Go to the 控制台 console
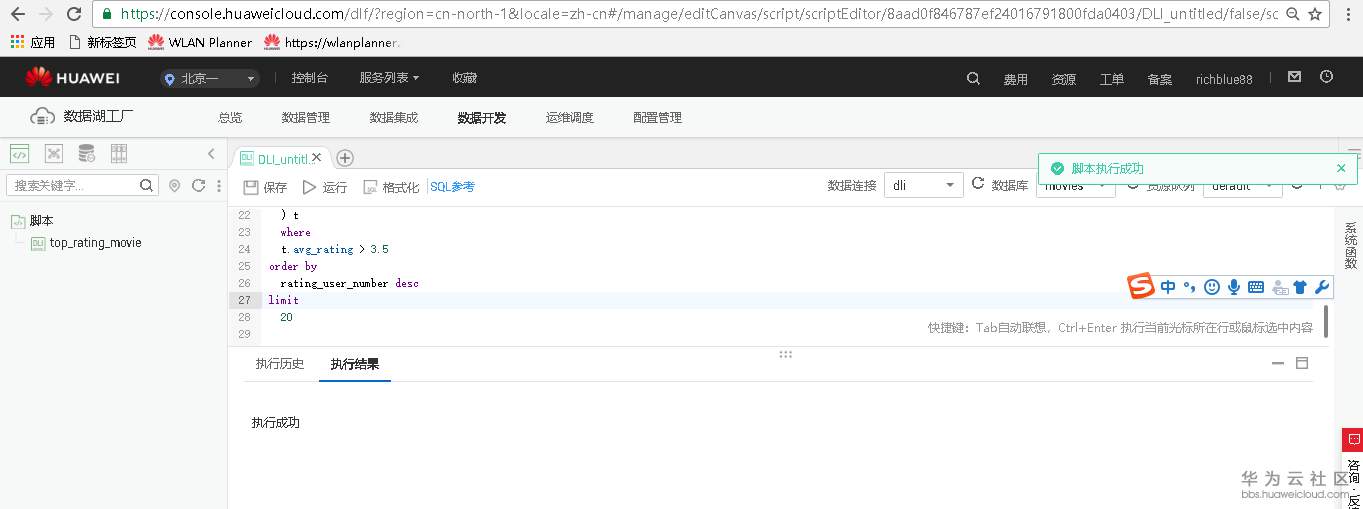1363x509 pixels. point(309,78)
